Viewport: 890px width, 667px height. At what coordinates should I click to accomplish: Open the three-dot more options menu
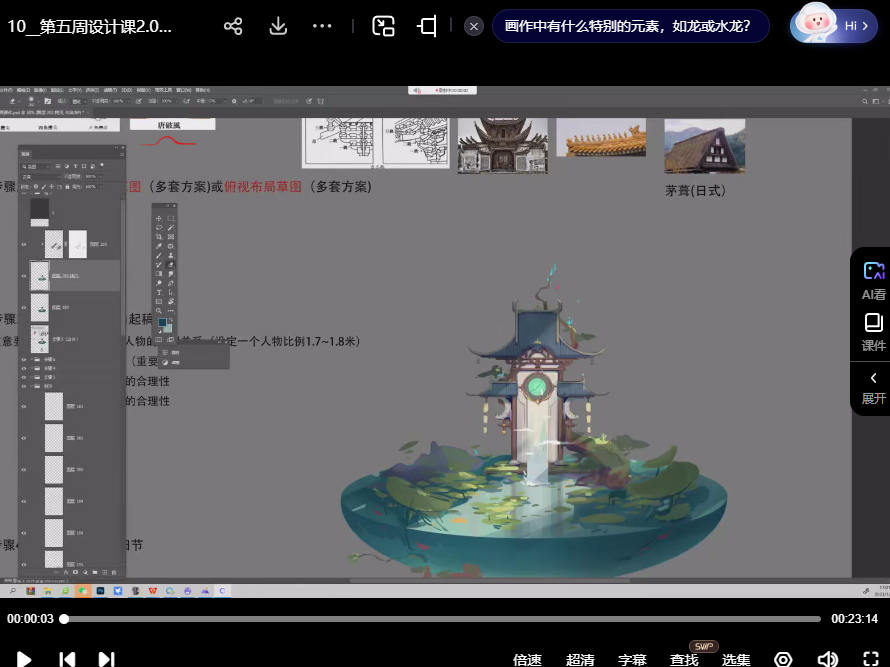point(322,26)
